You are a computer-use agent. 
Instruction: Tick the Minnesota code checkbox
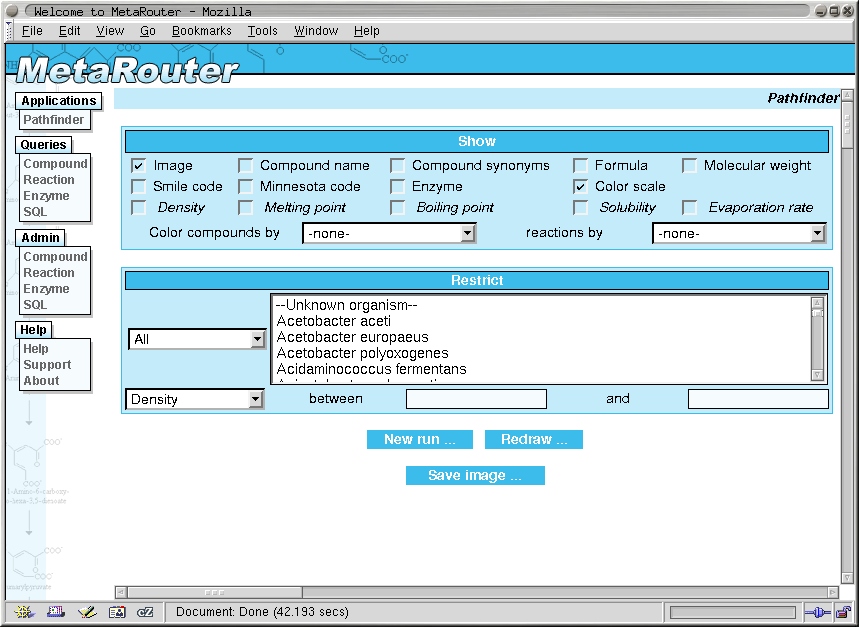click(x=245, y=187)
